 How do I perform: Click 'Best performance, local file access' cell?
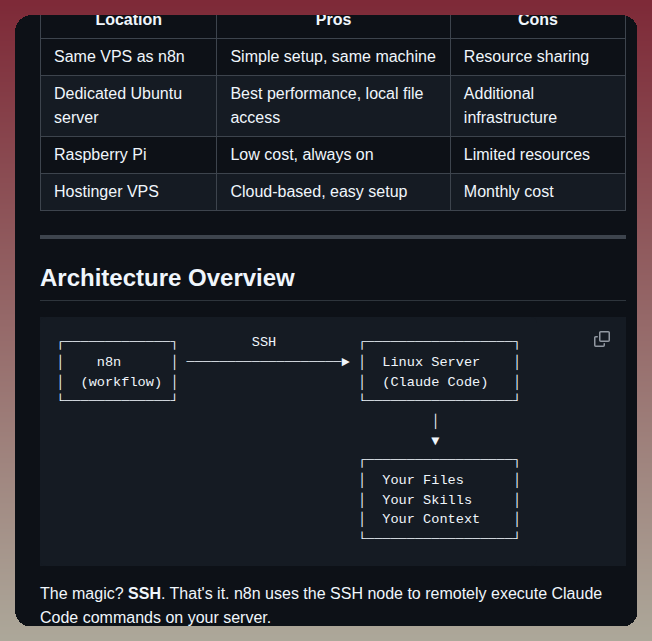click(x=333, y=106)
